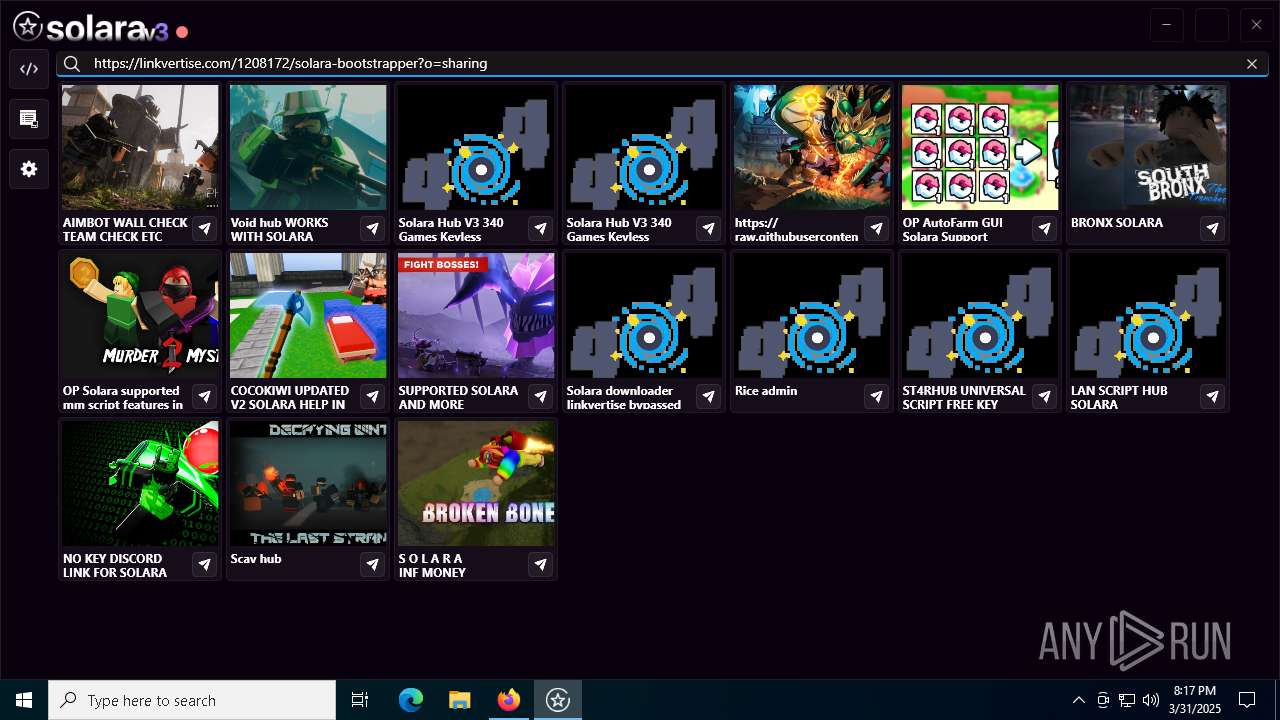Open South Bronx thumbnail
This screenshot has height=720, width=1280.
click(x=1148, y=147)
